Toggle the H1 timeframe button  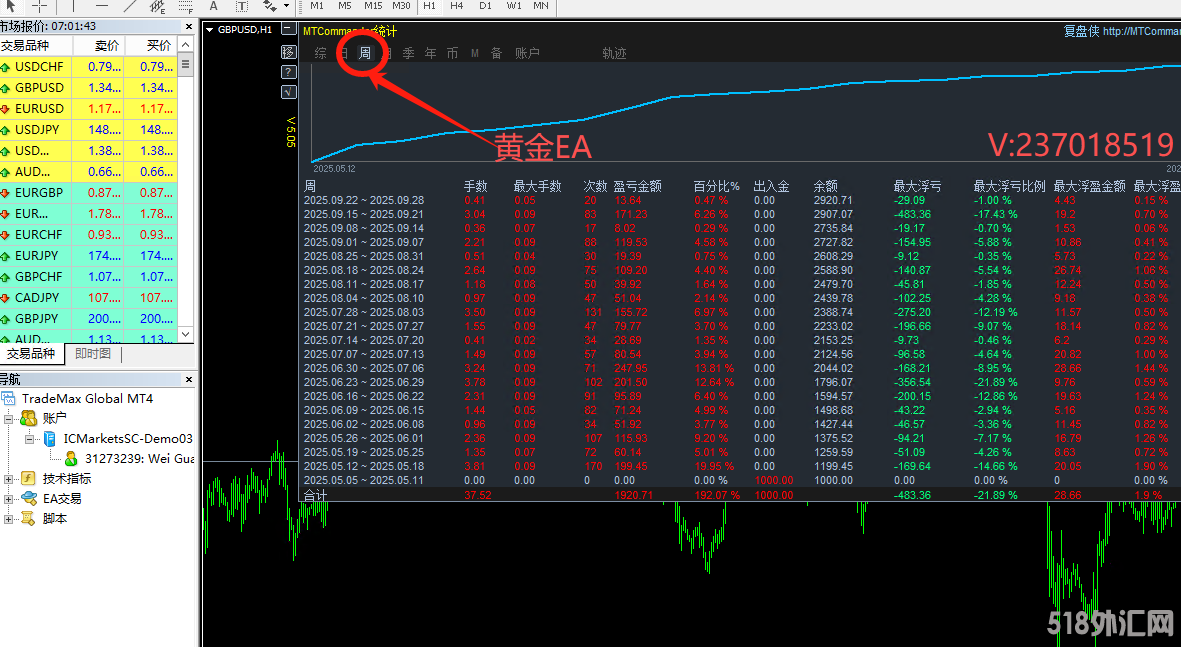pyautogui.click(x=429, y=6)
